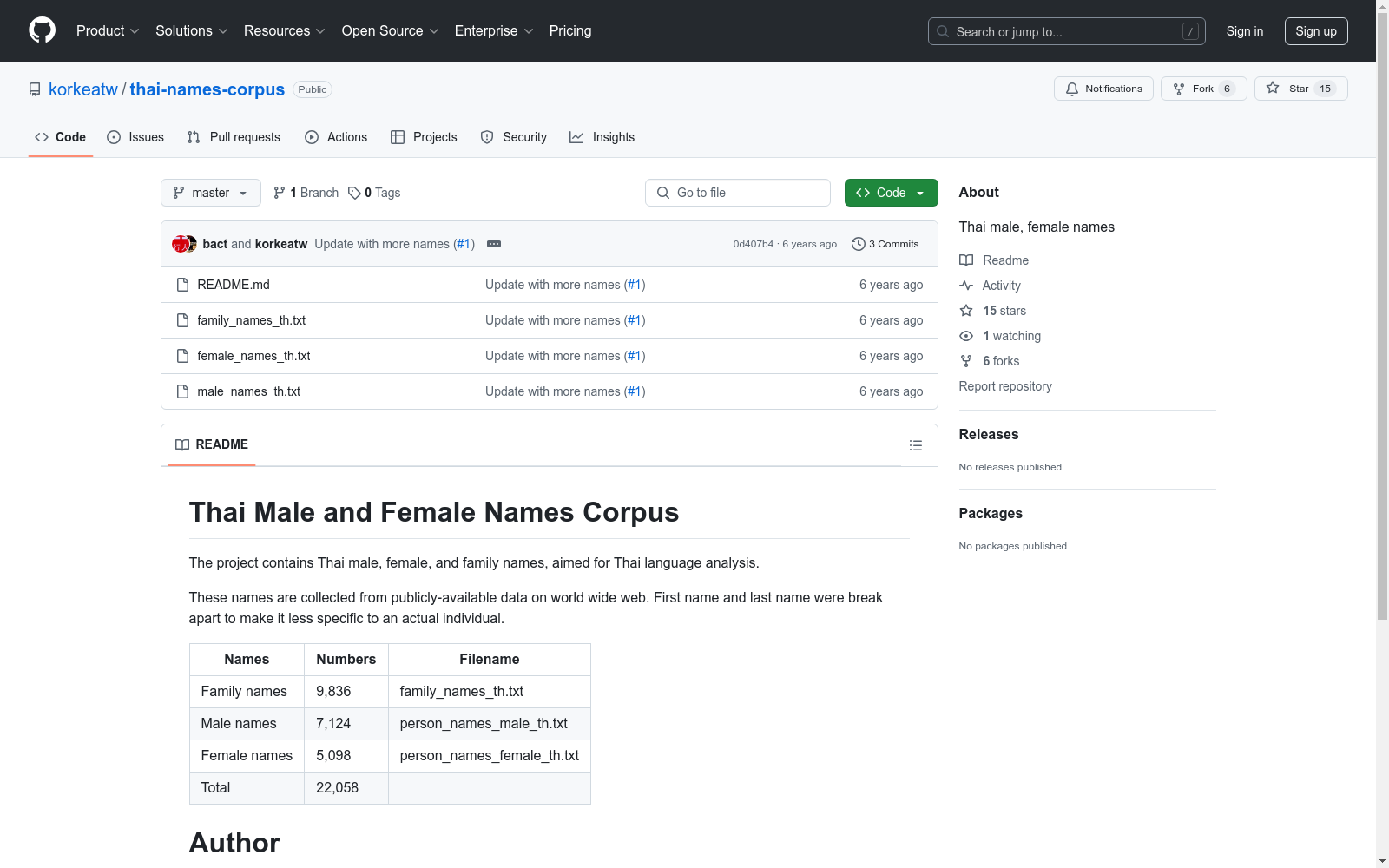
Task: Click the README.md file icon
Action: click(182, 285)
